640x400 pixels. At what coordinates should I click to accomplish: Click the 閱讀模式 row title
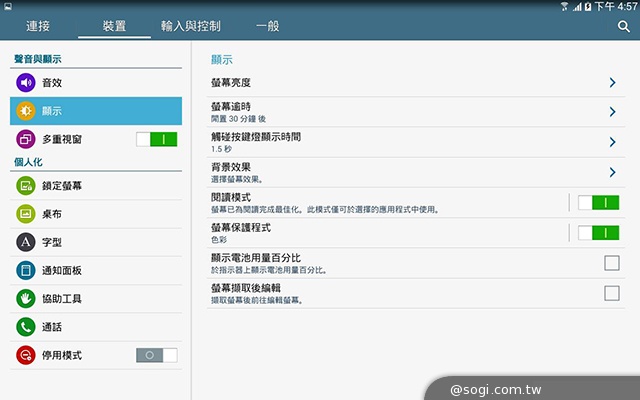pos(231,197)
